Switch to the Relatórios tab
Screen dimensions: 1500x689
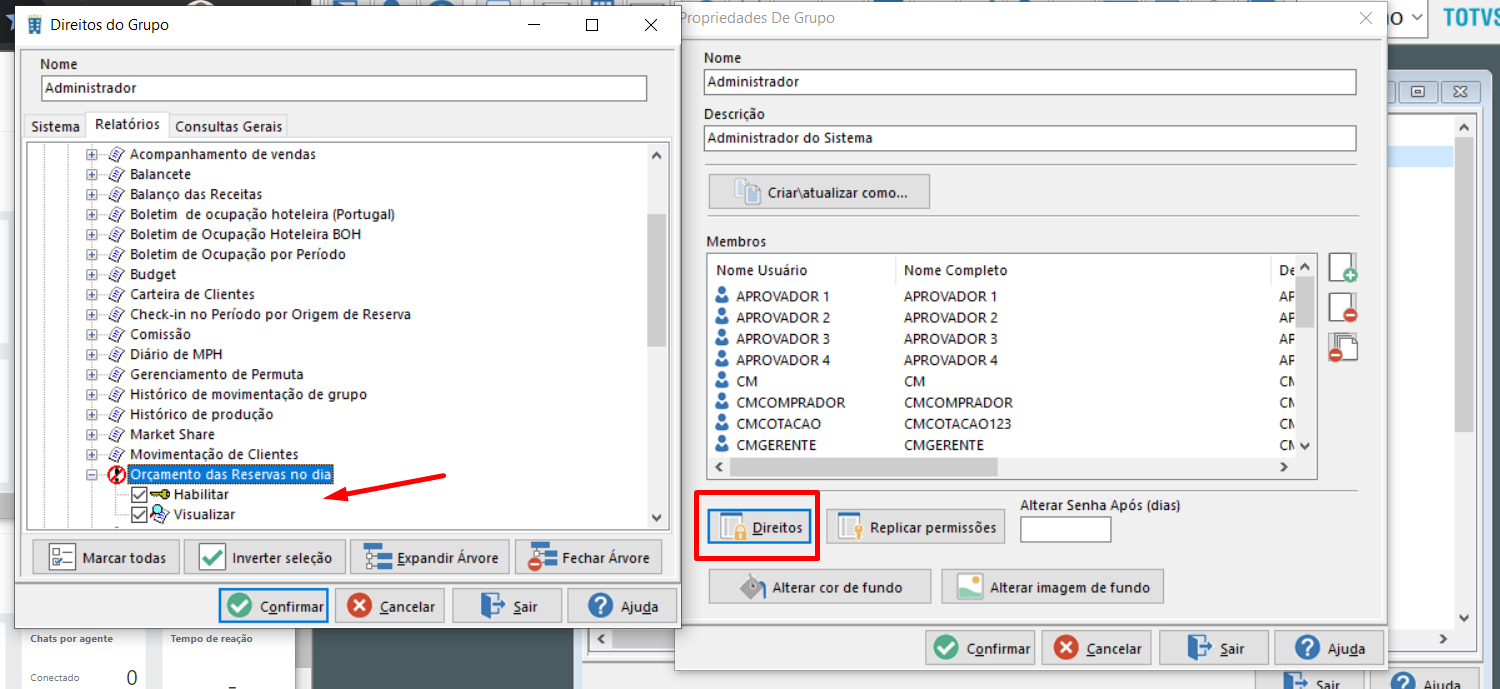coord(127,124)
